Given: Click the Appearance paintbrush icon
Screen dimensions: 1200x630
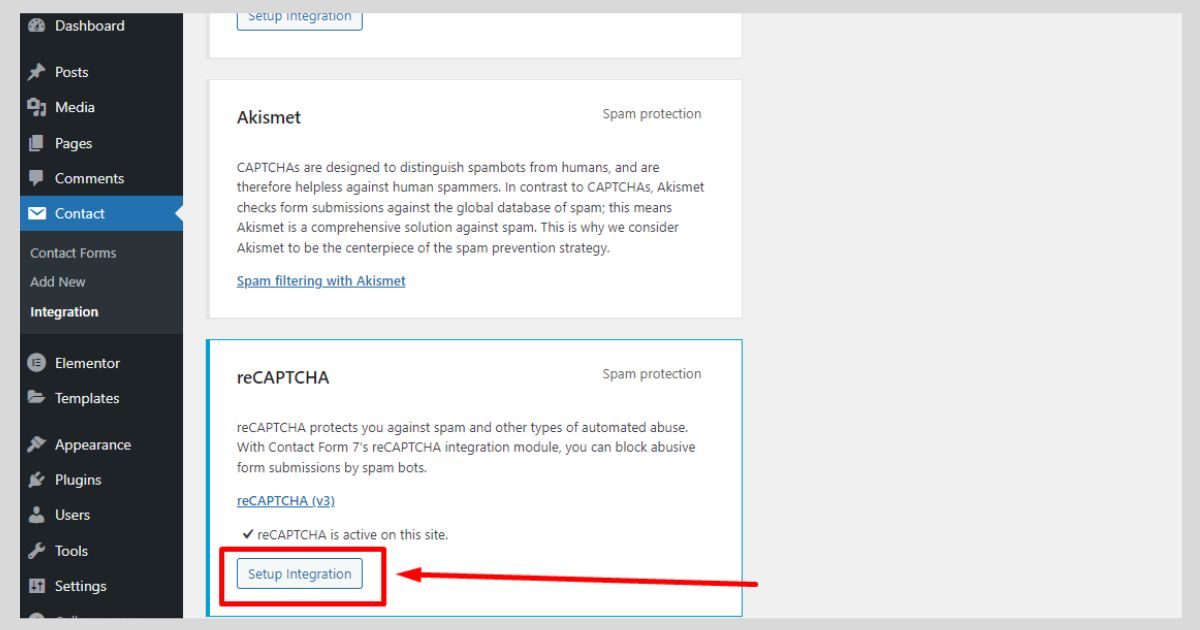Looking at the screenshot, I should (x=37, y=445).
